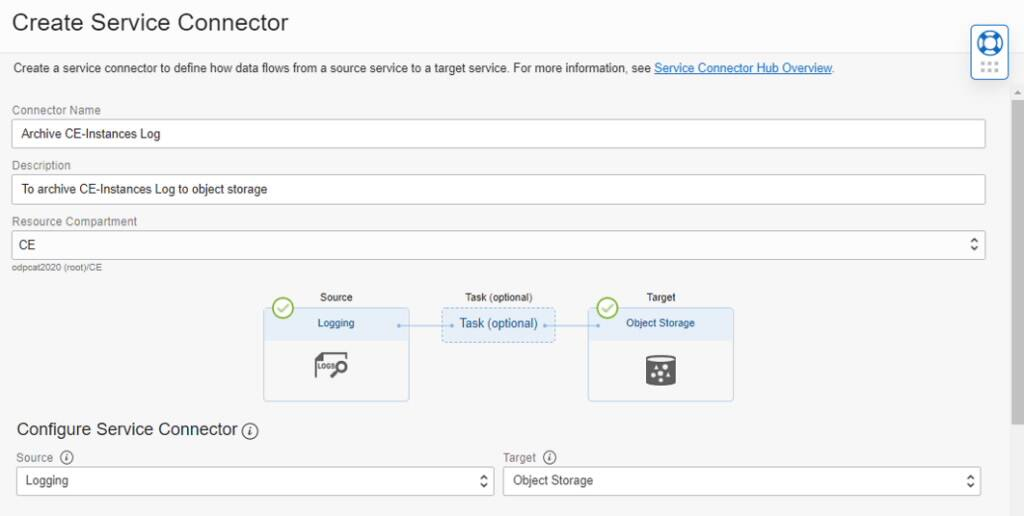The width and height of the screenshot is (1024, 516).
Task: Select the Logging source tile header
Action: click(336, 324)
